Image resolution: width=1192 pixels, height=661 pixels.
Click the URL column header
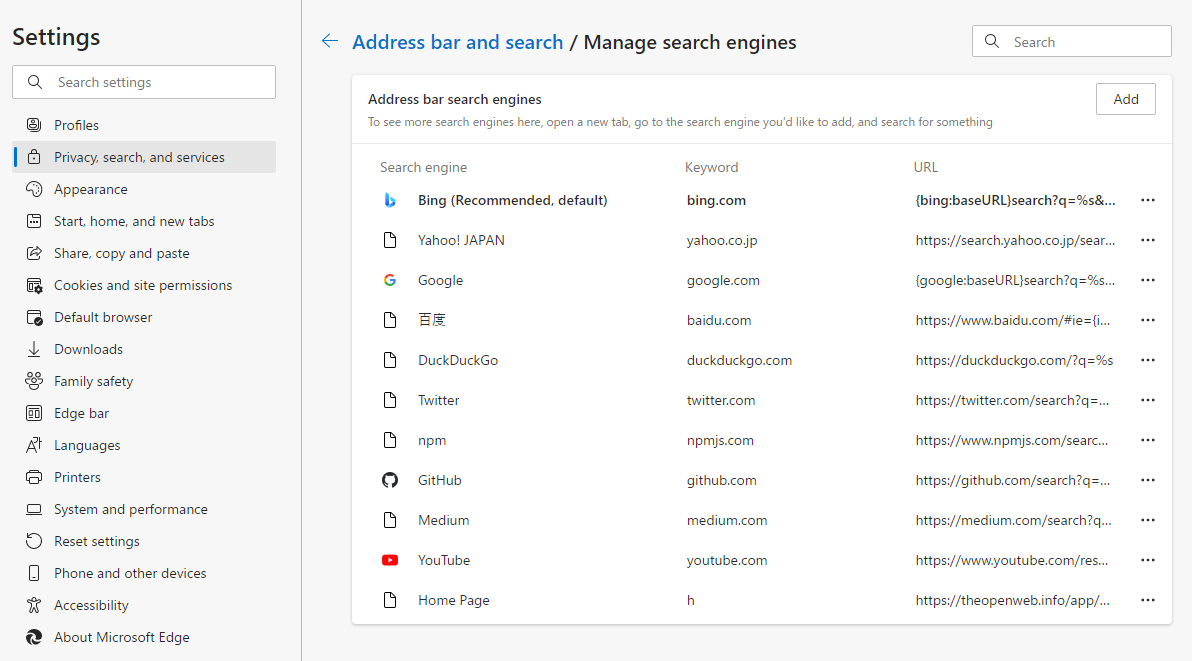(926, 167)
